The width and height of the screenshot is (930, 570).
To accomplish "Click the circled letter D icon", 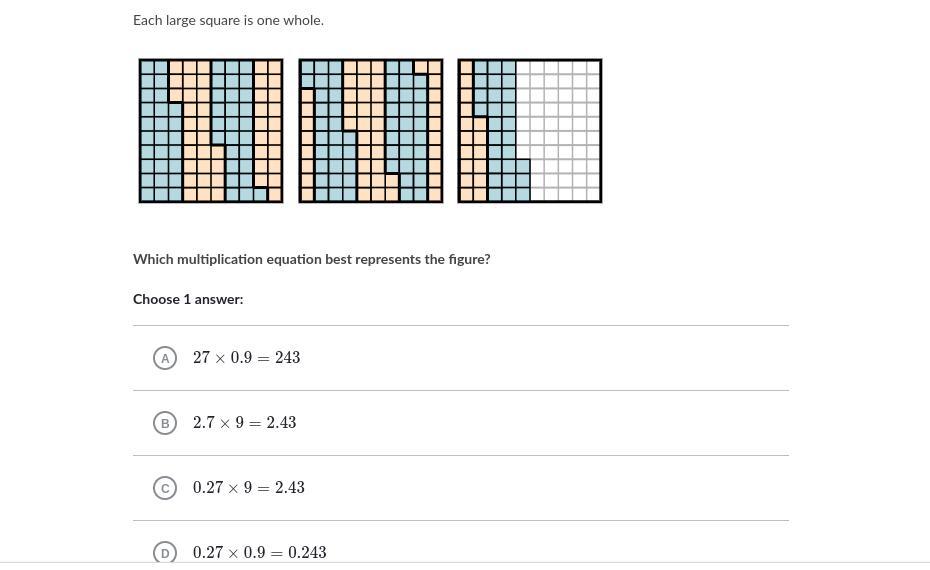I will [165, 553].
